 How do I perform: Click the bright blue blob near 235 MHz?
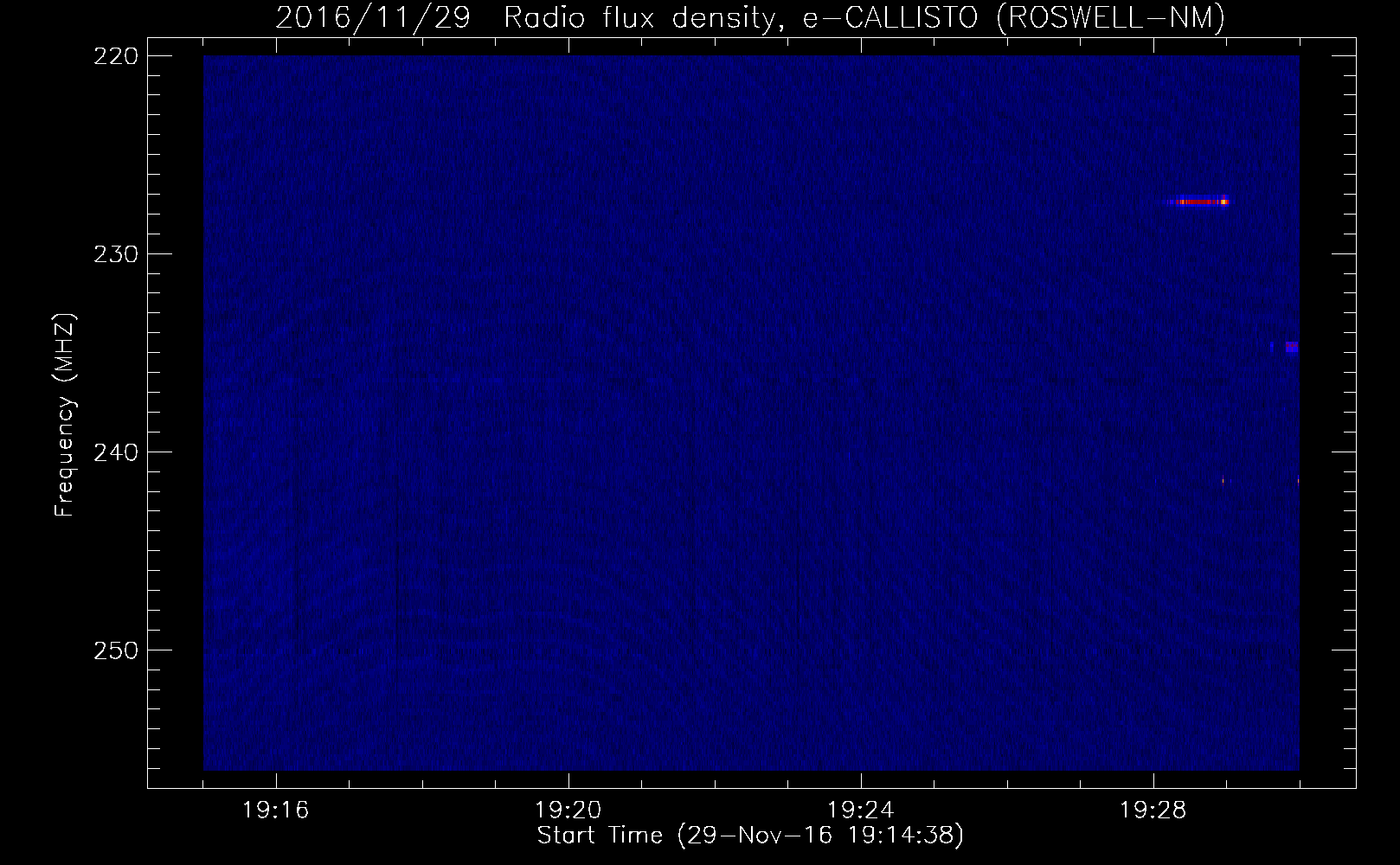(x=1291, y=348)
